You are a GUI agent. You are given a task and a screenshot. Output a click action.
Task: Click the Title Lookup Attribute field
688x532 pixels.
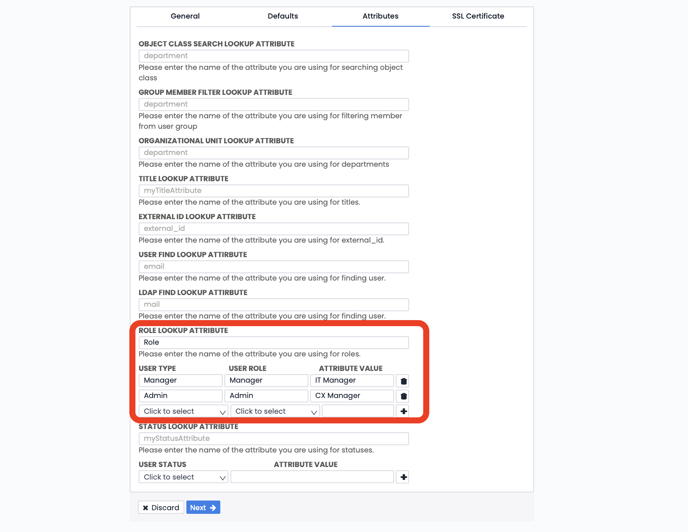(x=273, y=190)
